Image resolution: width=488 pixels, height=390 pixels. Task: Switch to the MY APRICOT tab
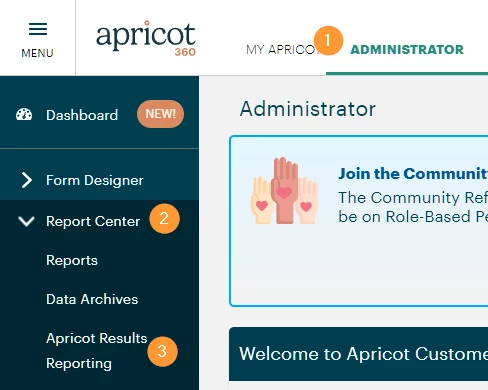[282, 50]
